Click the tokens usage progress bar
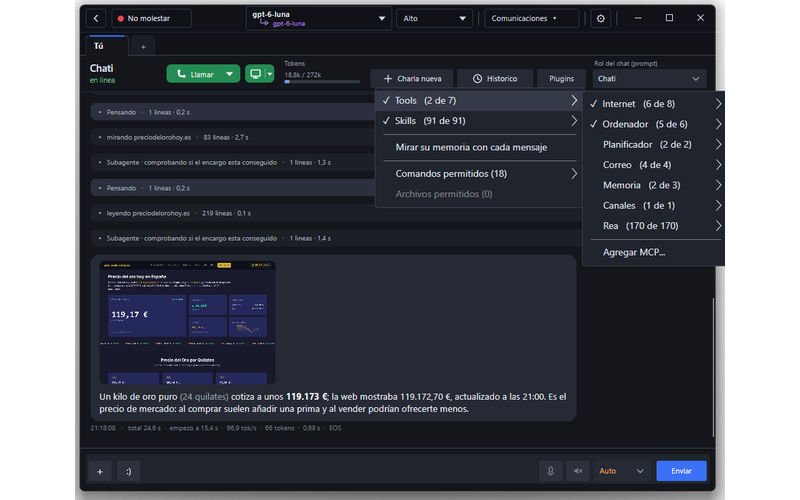This screenshot has height=500, width=800. click(322, 82)
